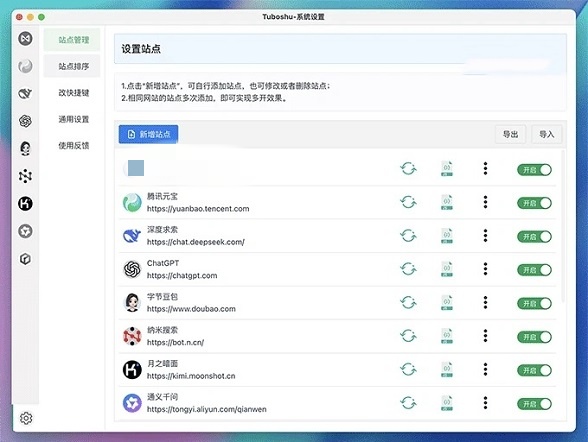588x442 pixels.
Task: Click the 导入 button
Action: click(546, 134)
